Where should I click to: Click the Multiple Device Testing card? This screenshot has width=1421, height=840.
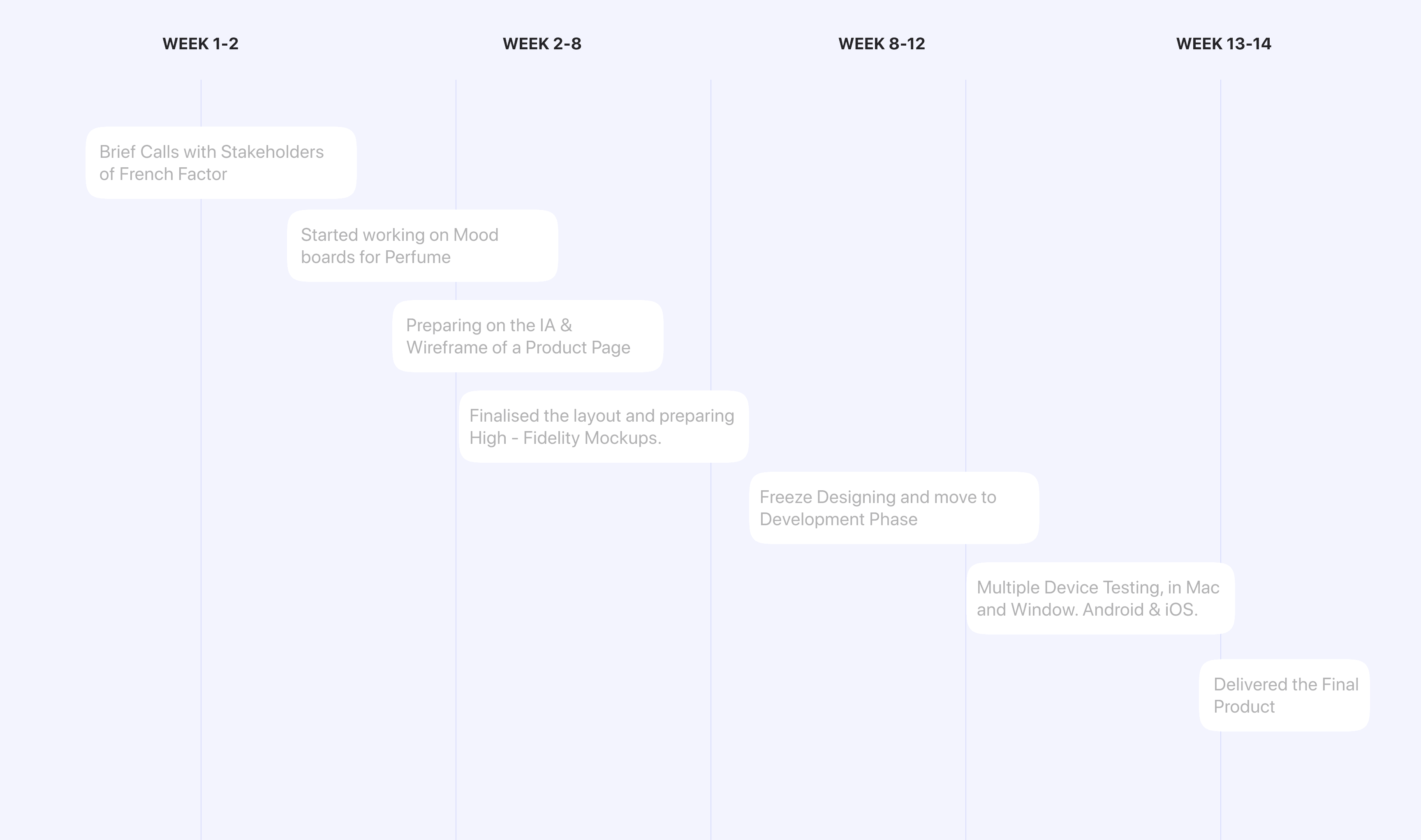pyautogui.click(x=1100, y=598)
